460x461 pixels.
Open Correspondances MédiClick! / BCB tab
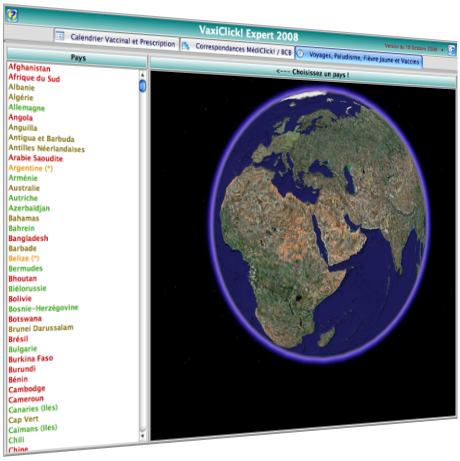point(237,49)
